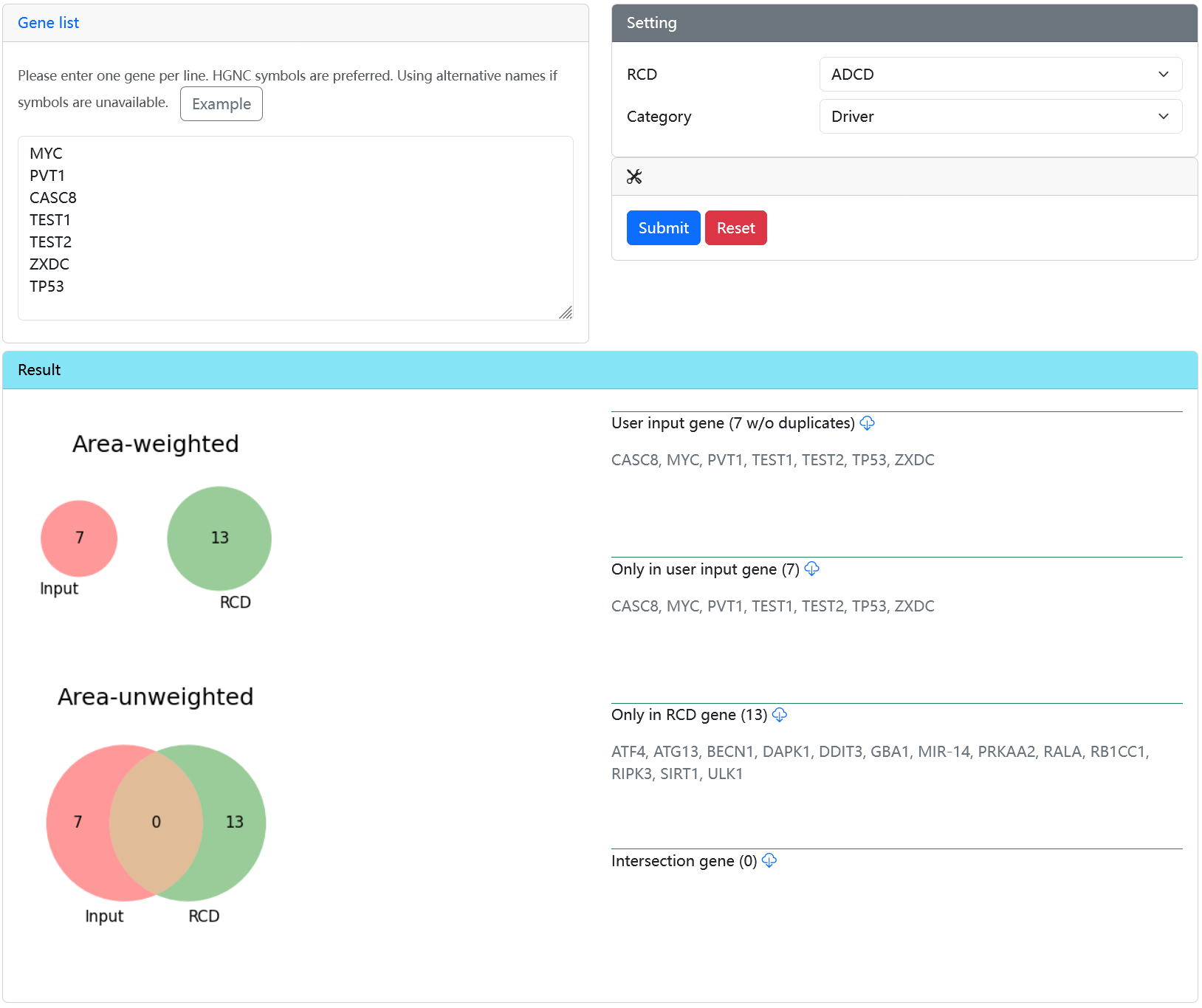
Task: Click the green RCD circle labeled 13
Action: (x=219, y=538)
